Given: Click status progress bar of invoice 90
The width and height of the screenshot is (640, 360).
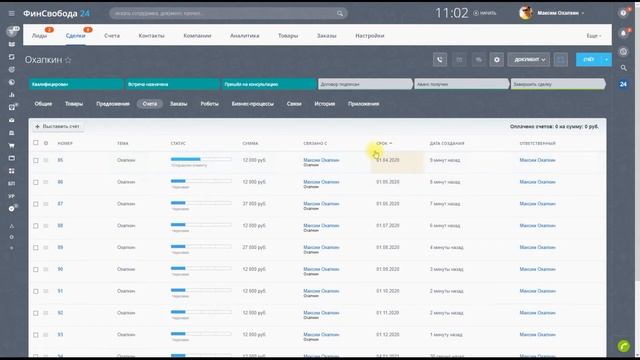Looking at the screenshot, I should coord(201,268).
